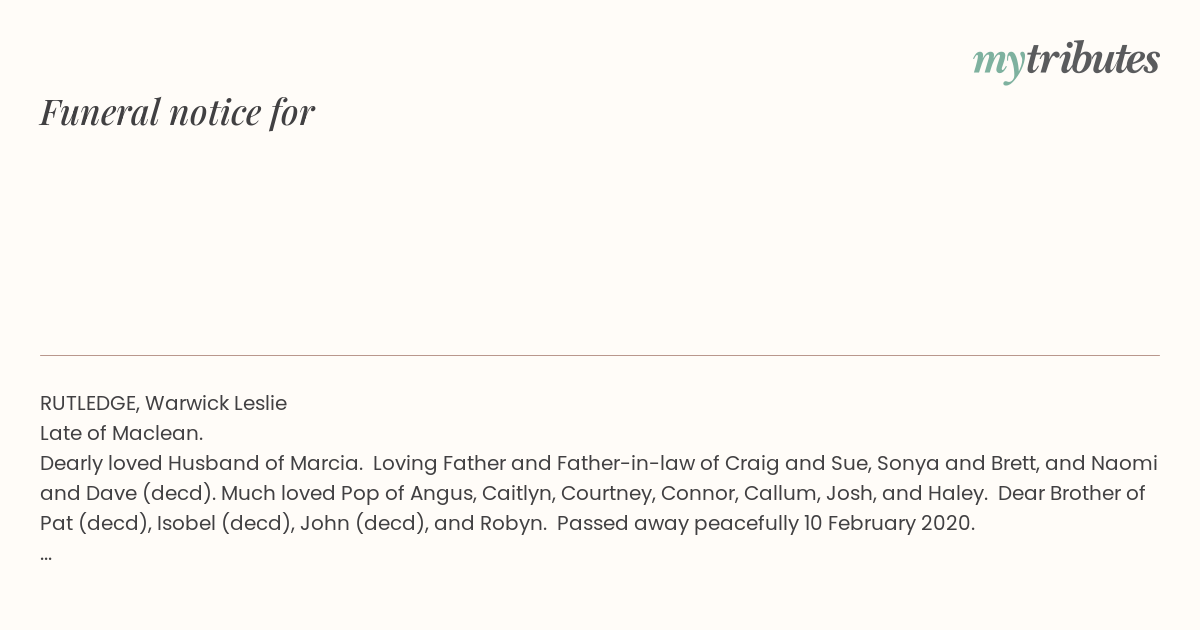Click the text "Dear Brother of"
Viewport: 1200px width, 630px height.
1071,493
